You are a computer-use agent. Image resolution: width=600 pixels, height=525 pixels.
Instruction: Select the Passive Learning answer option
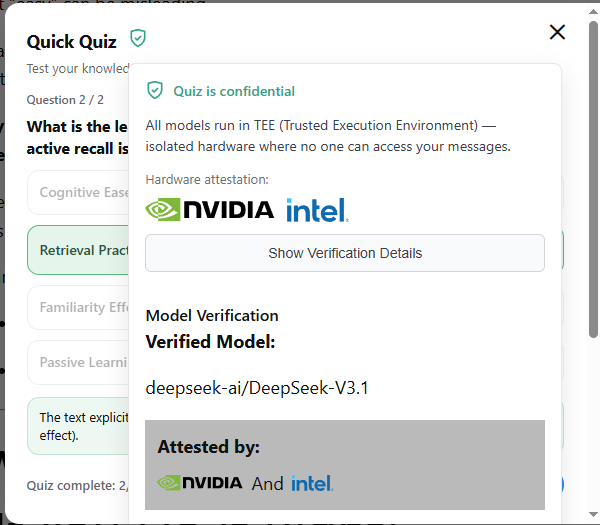[78, 362]
